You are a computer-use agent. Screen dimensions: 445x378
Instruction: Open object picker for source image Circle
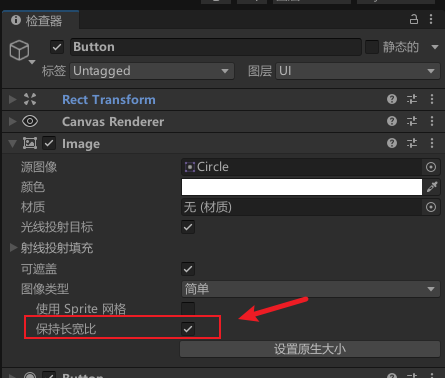click(x=431, y=167)
